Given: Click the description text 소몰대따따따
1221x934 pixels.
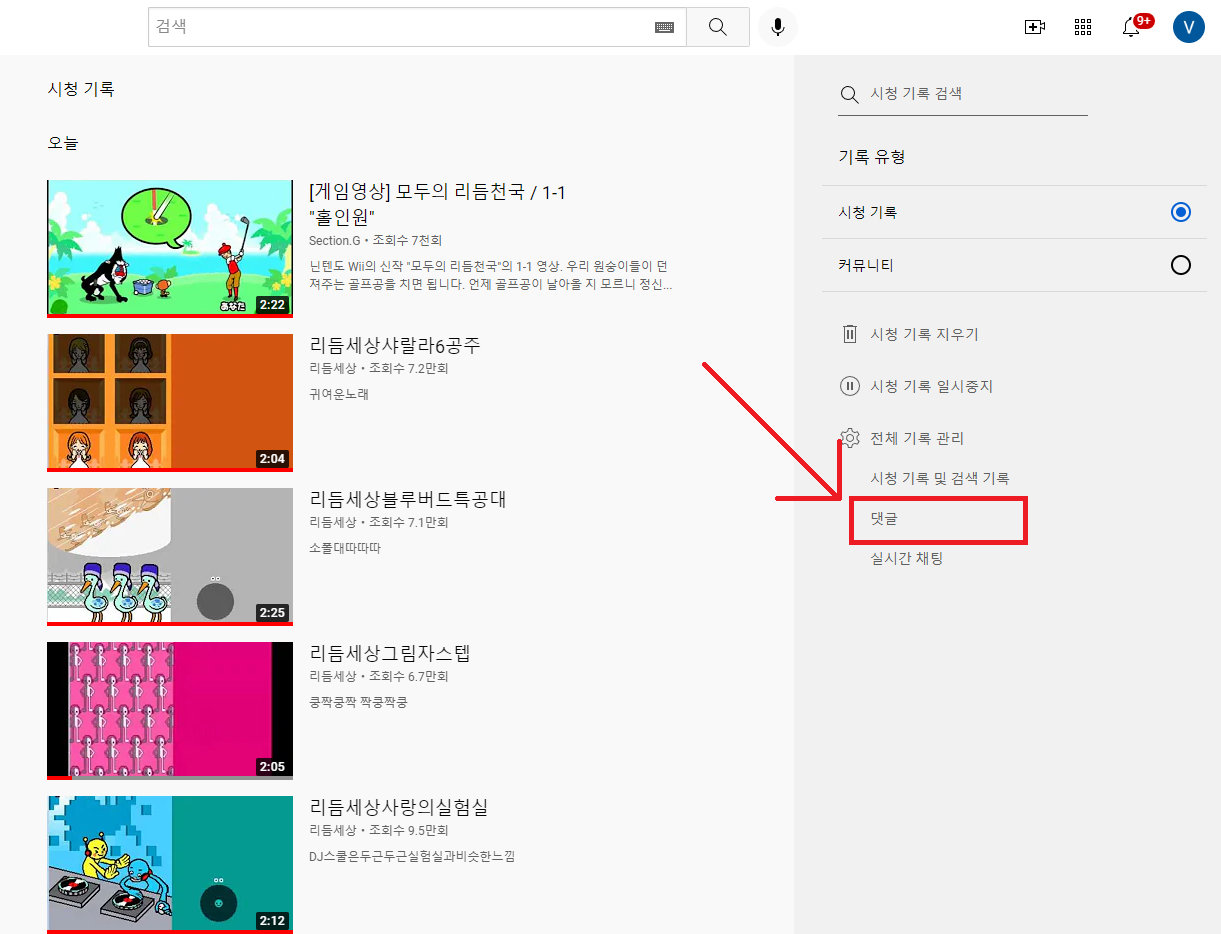Looking at the screenshot, I should [x=345, y=548].
